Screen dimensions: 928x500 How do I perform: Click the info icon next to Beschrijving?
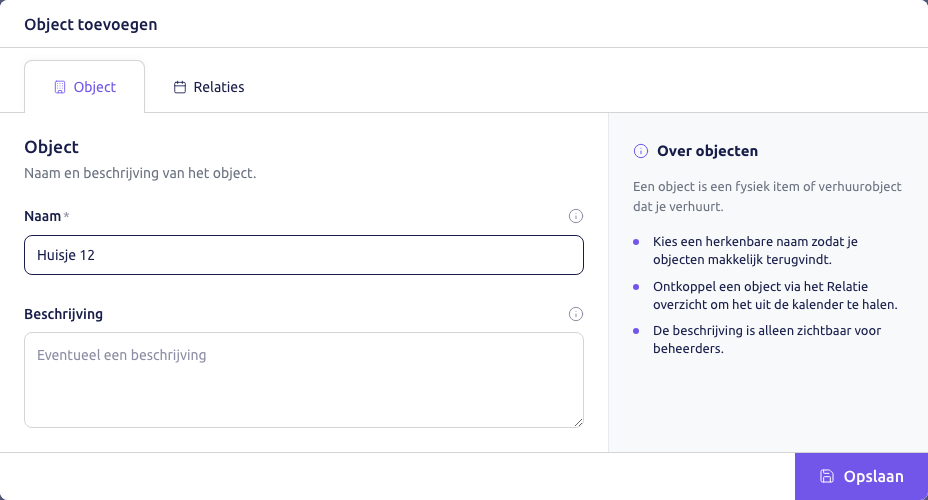click(x=575, y=314)
